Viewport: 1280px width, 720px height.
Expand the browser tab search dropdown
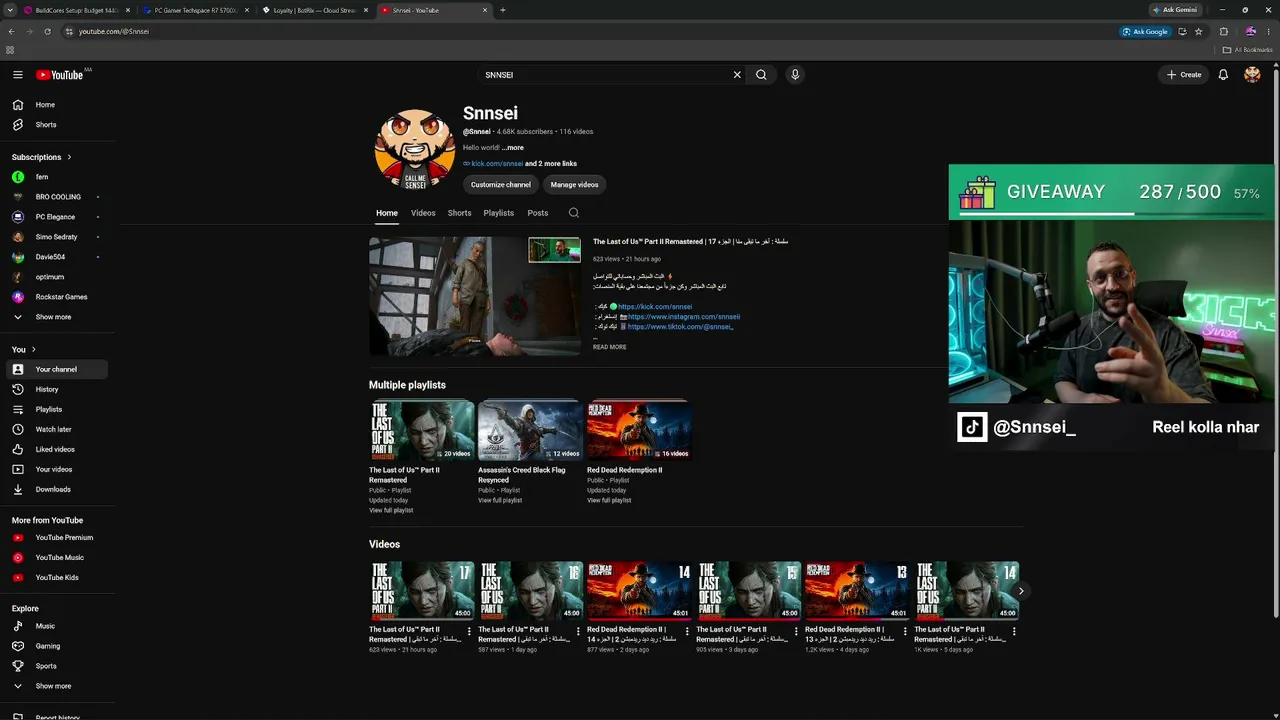point(10,10)
